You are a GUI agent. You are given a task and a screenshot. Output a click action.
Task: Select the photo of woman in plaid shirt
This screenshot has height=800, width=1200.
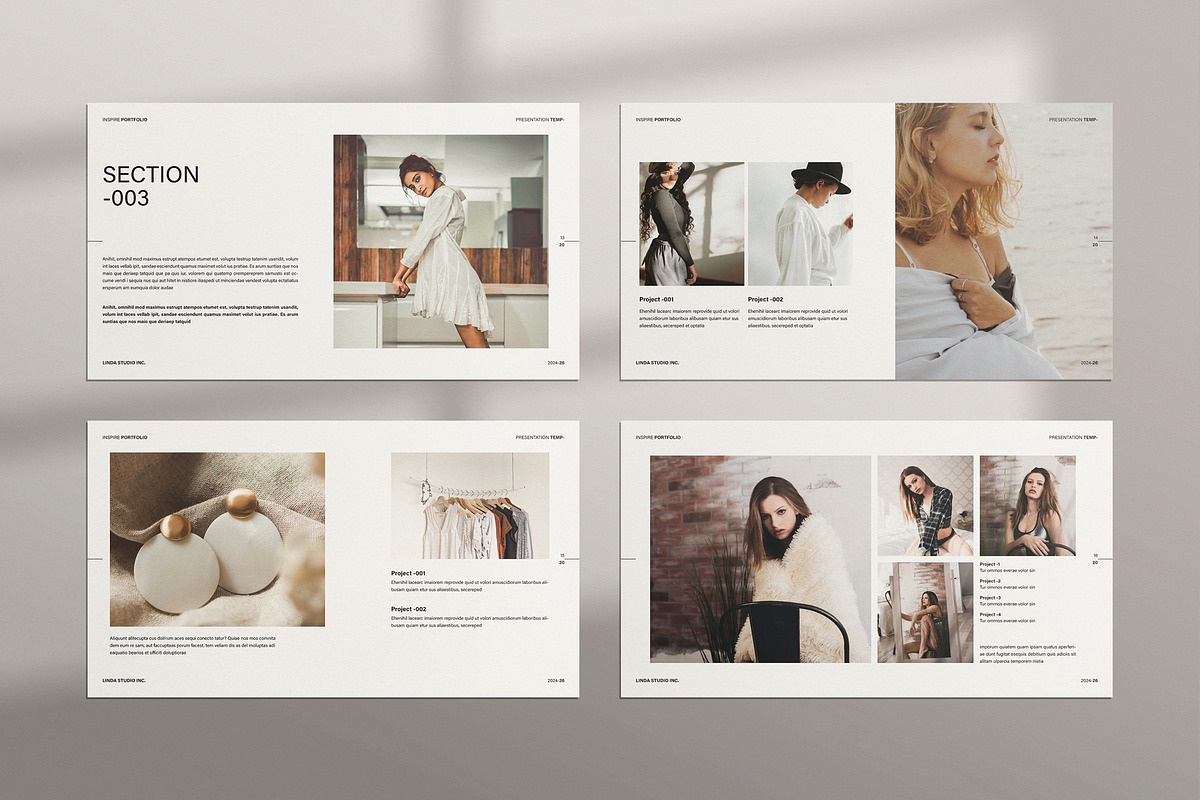(x=925, y=505)
